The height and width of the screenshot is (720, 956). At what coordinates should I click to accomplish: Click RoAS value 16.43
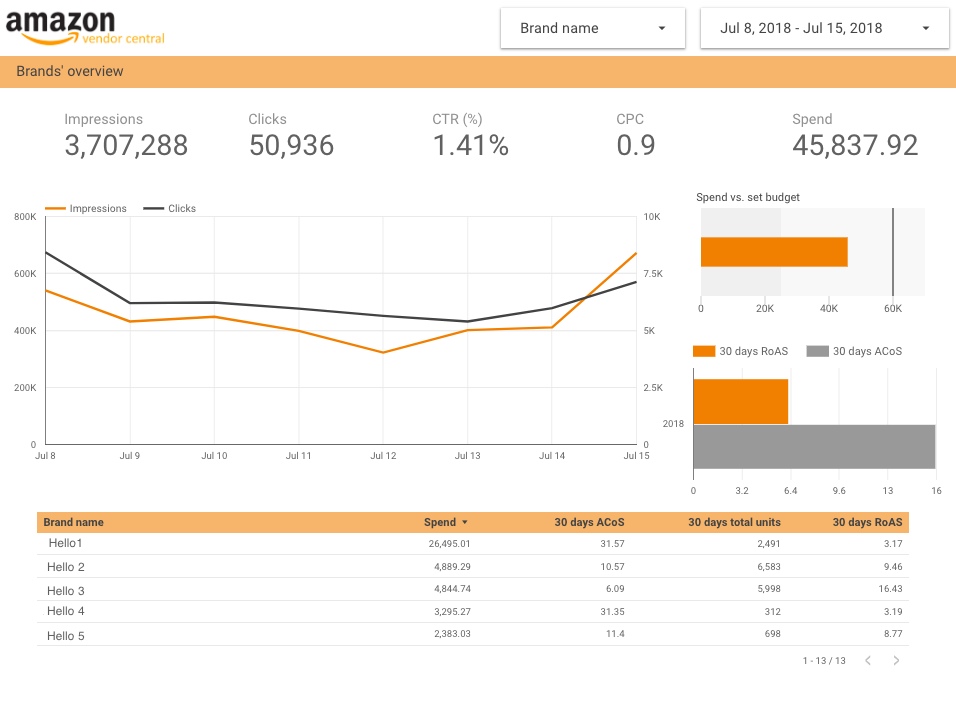pos(890,589)
